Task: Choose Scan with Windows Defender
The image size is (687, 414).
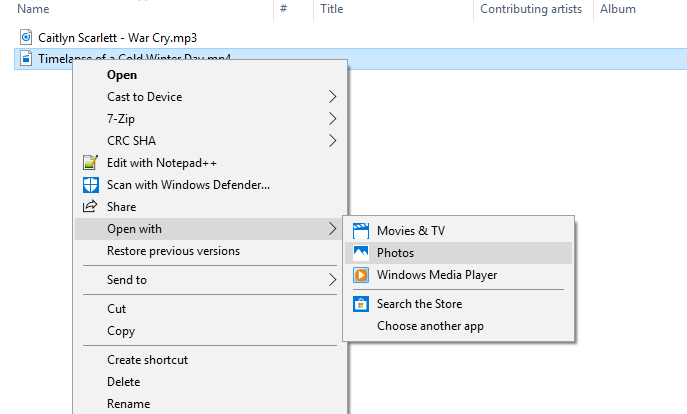Action: click(x=211, y=185)
